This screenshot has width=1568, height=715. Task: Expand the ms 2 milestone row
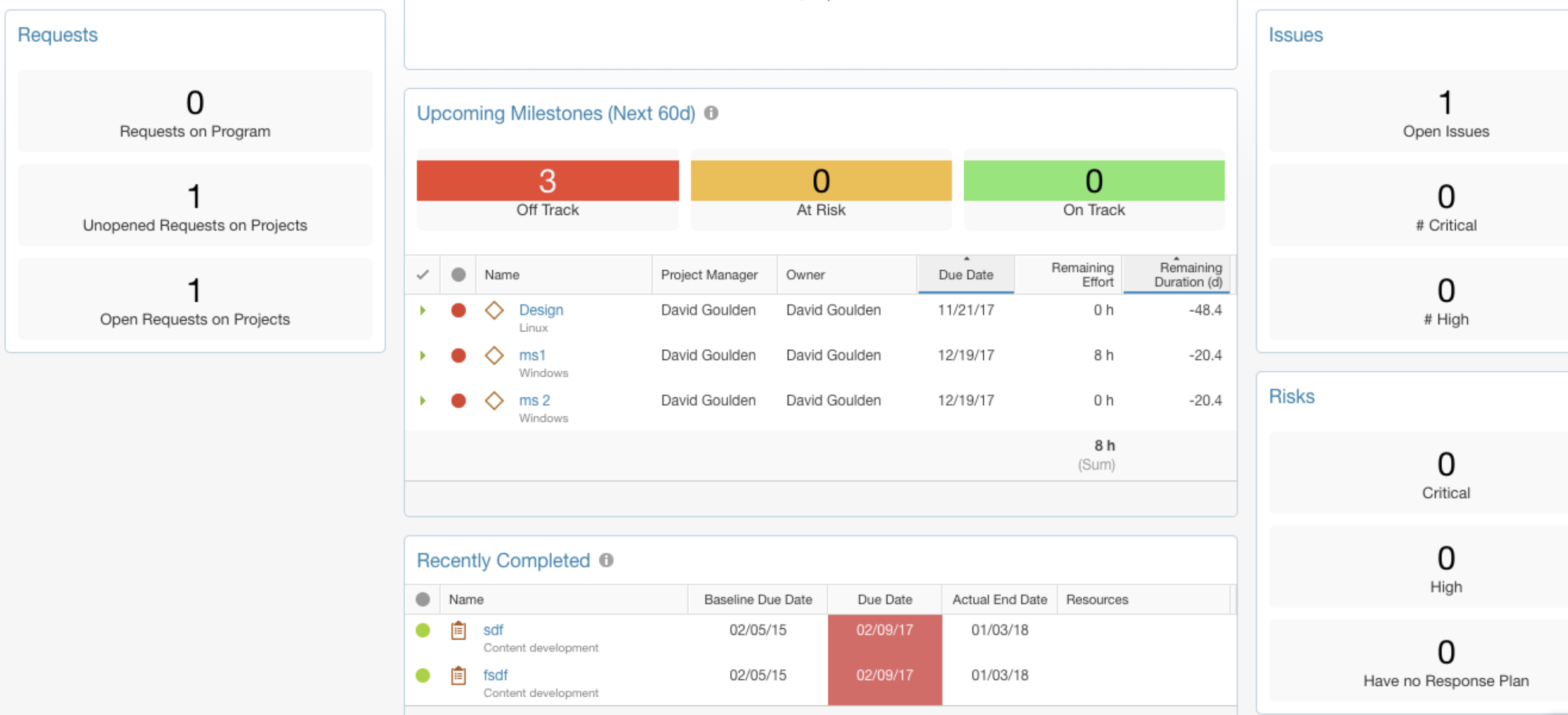click(422, 401)
